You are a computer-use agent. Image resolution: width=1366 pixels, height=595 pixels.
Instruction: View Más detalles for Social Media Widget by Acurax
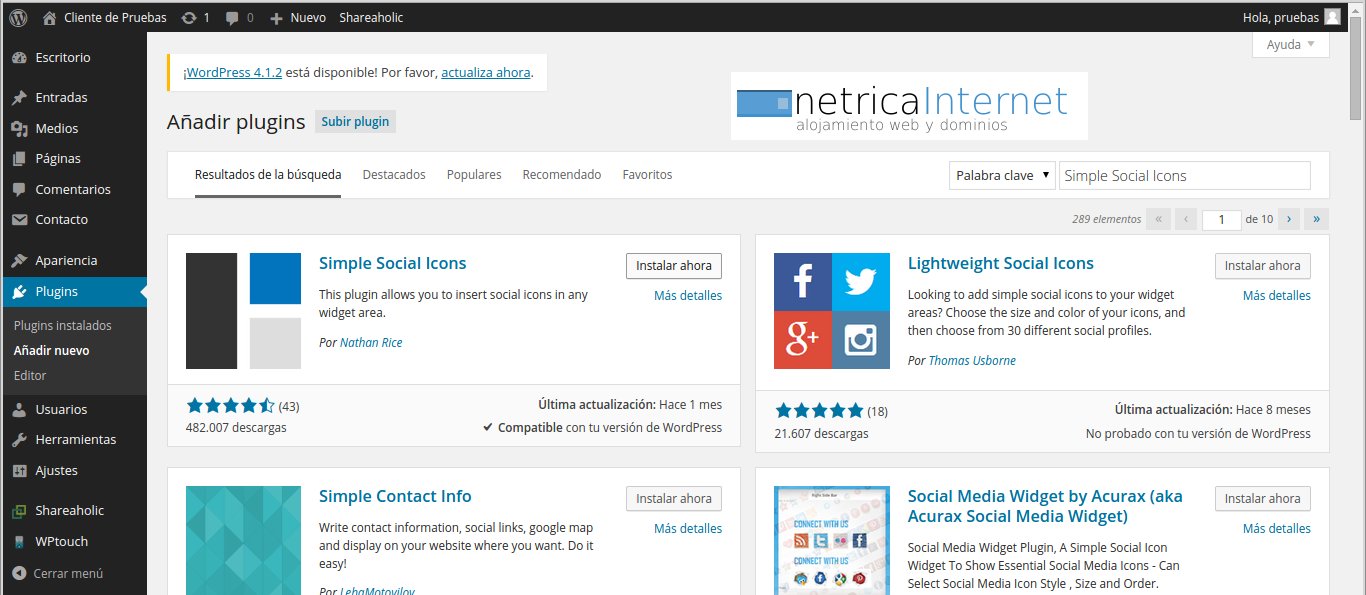[x=1277, y=529]
